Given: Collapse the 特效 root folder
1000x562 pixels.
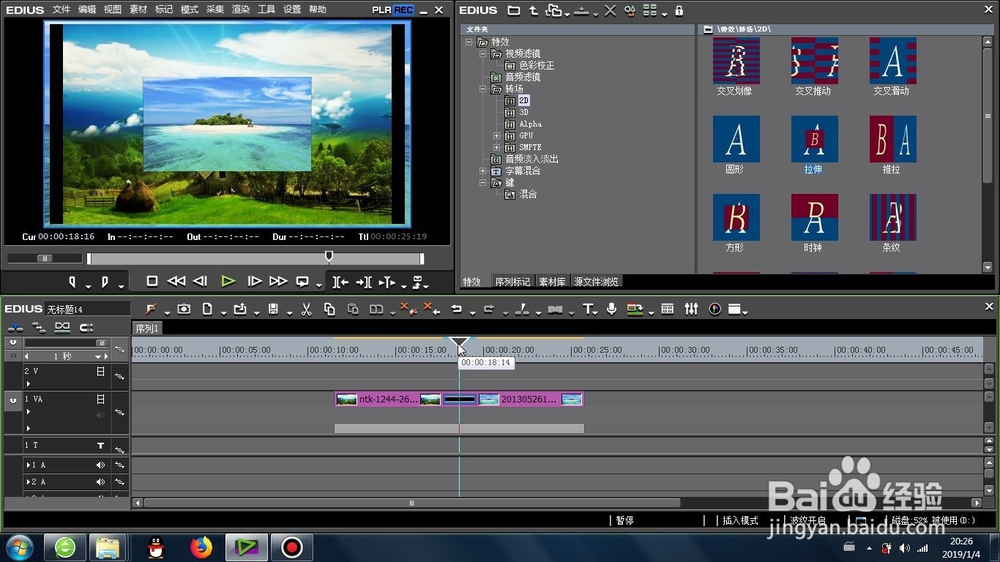Looking at the screenshot, I should pyautogui.click(x=469, y=42).
